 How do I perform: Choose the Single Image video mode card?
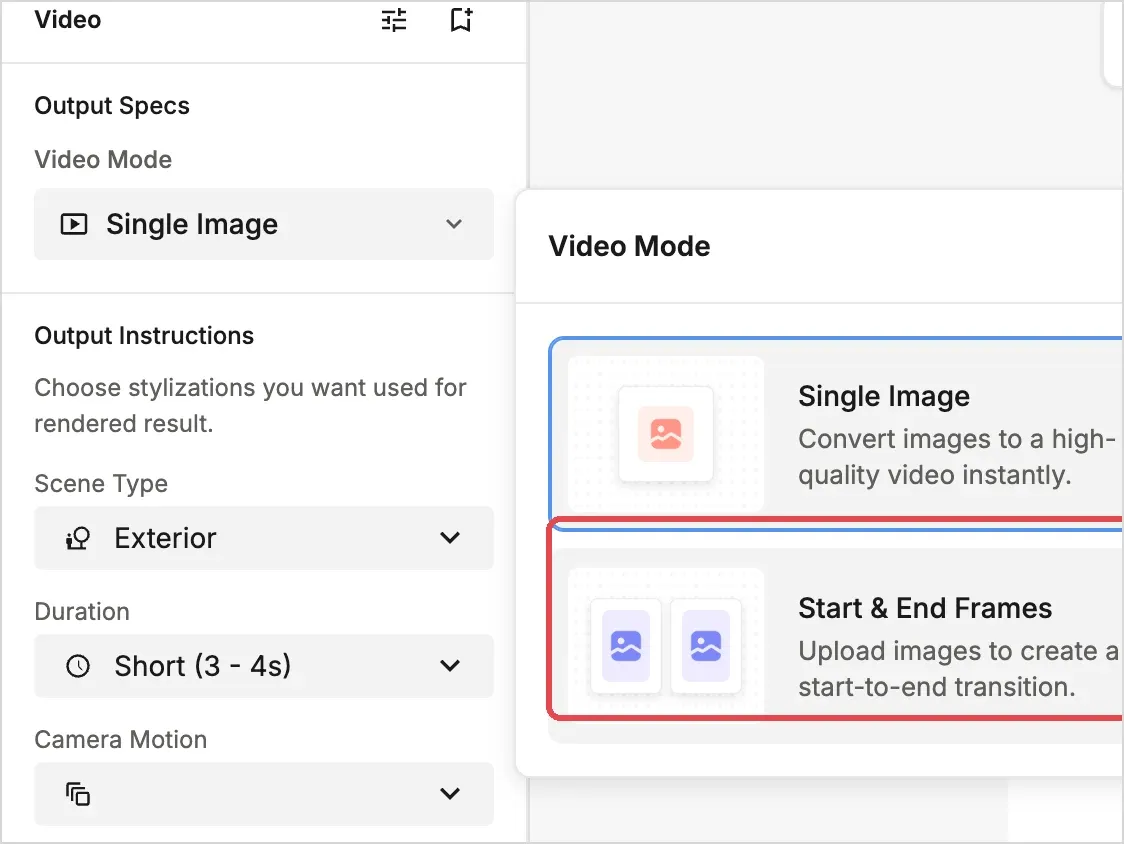click(x=836, y=434)
